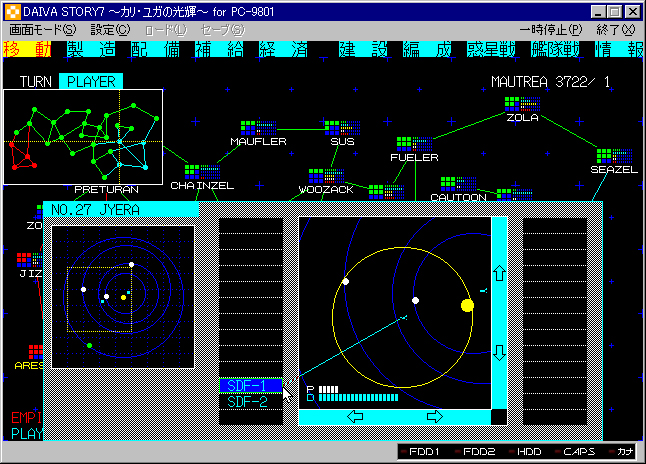Select fleet SDF-1 from the list
This screenshot has width=646, height=464.
(246, 386)
